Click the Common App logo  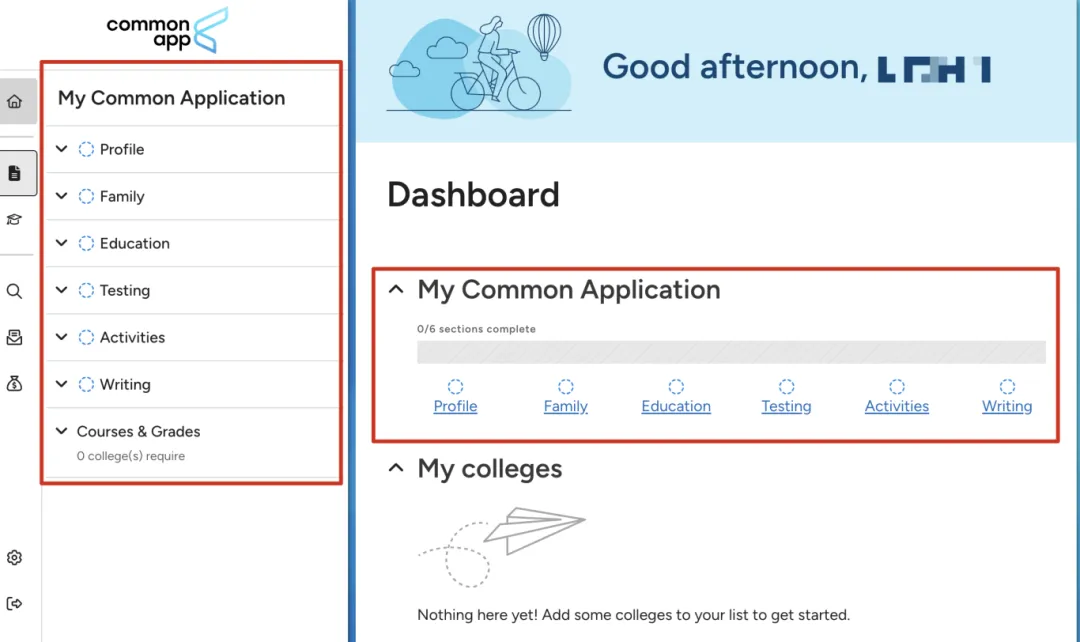(x=167, y=30)
